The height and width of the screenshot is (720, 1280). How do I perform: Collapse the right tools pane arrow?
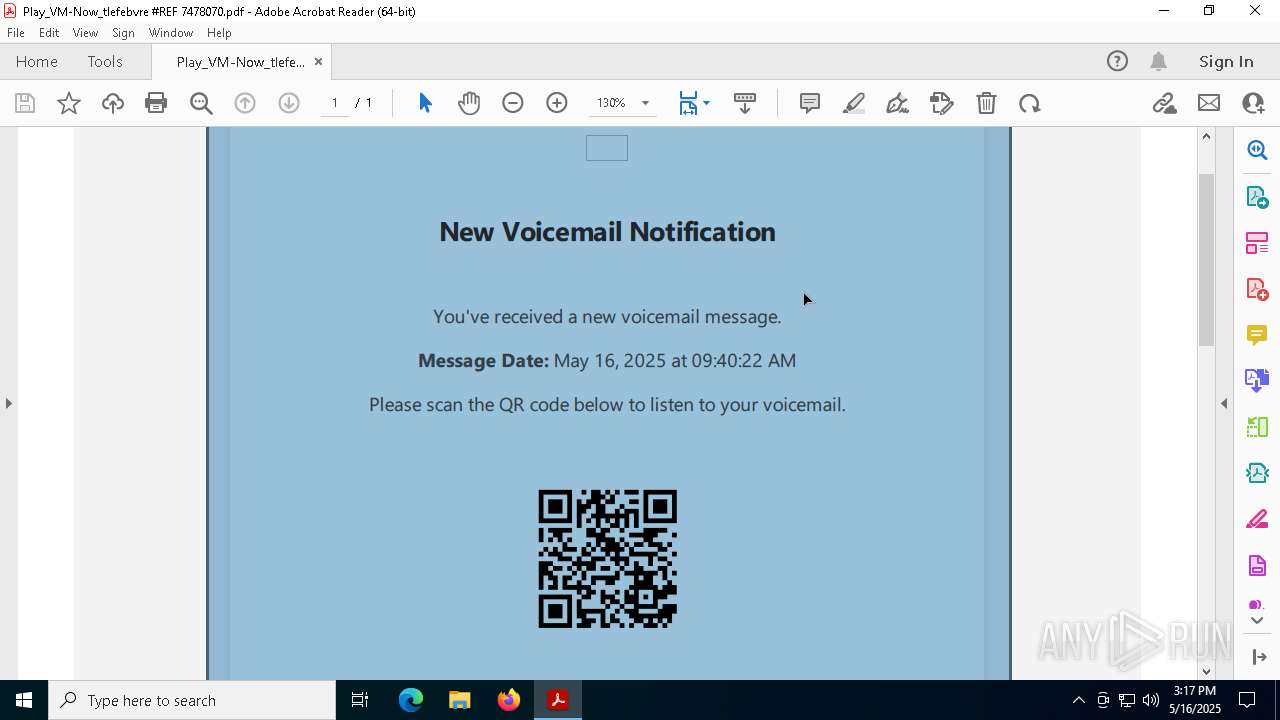[1224, 403]
